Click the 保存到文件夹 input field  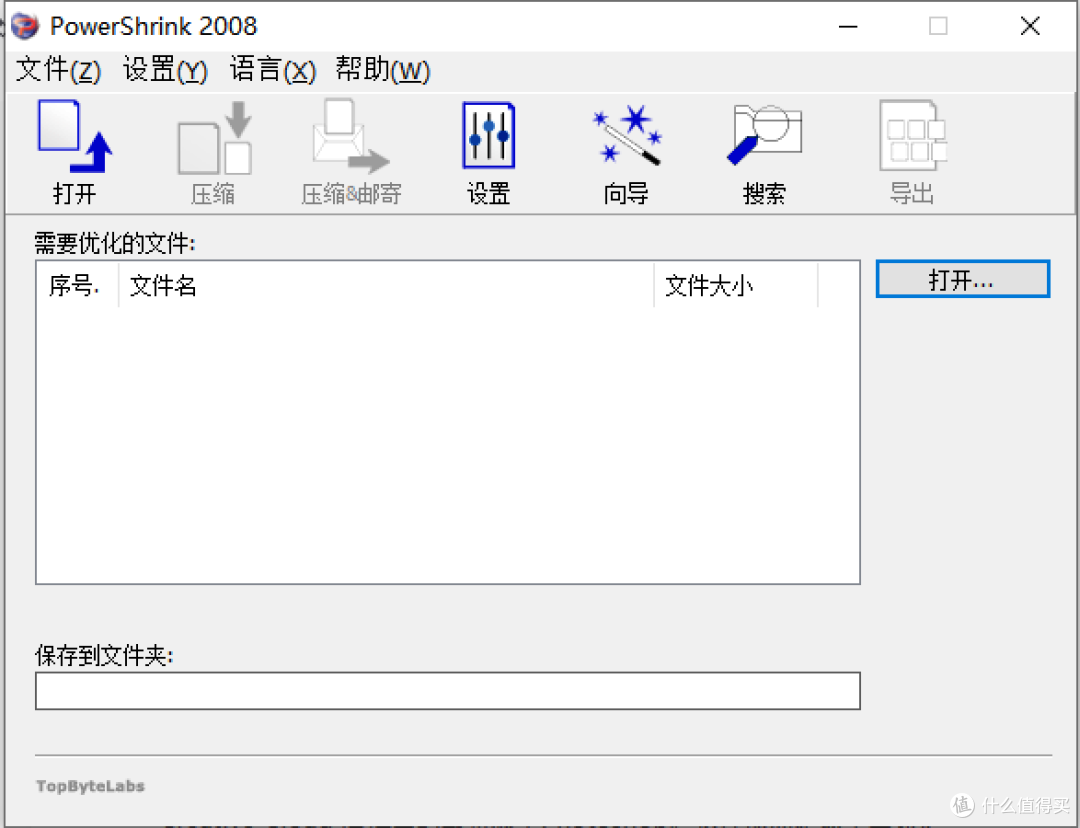tap(448, 691)
